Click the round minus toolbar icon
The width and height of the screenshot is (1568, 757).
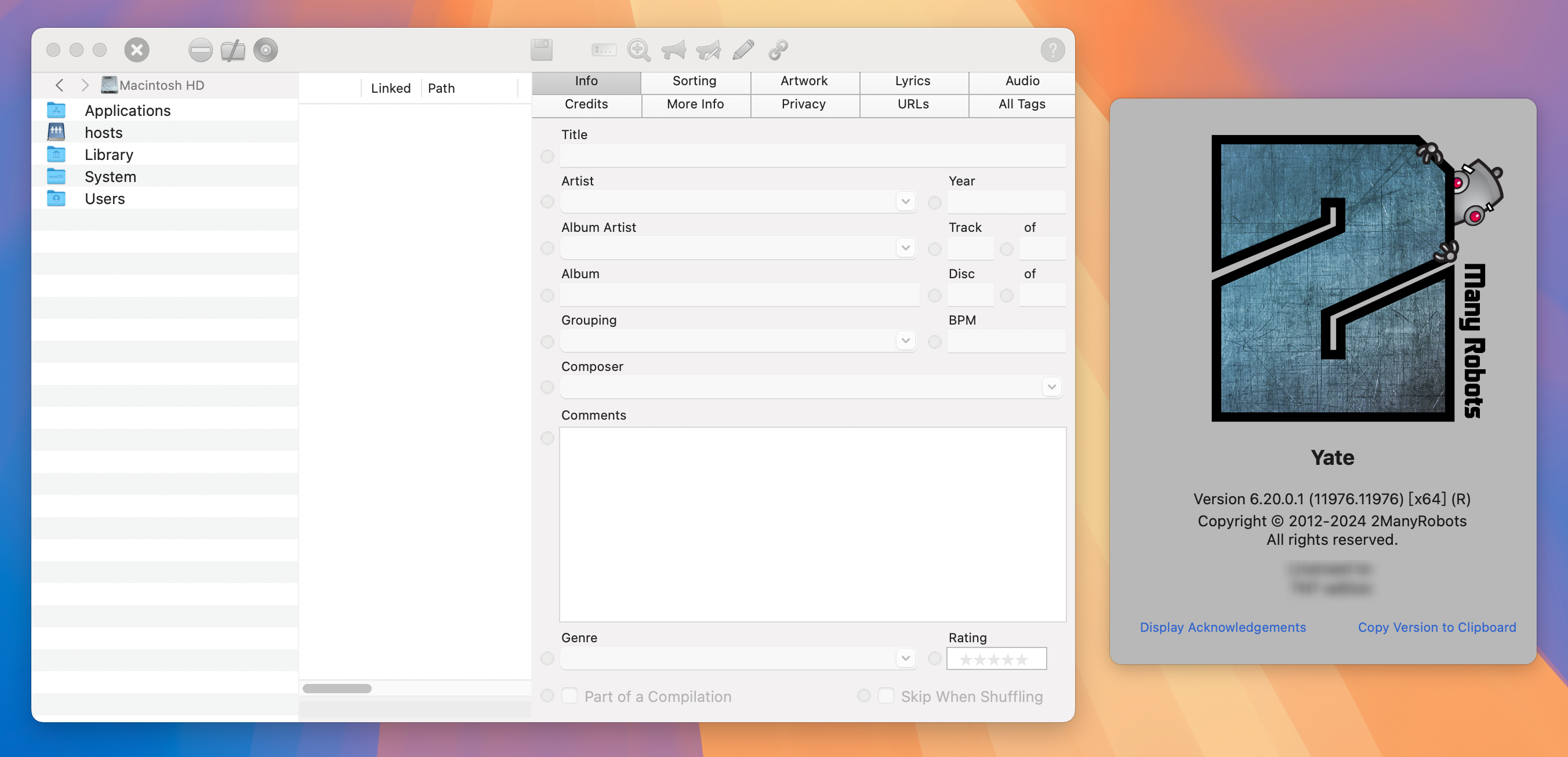200,50
